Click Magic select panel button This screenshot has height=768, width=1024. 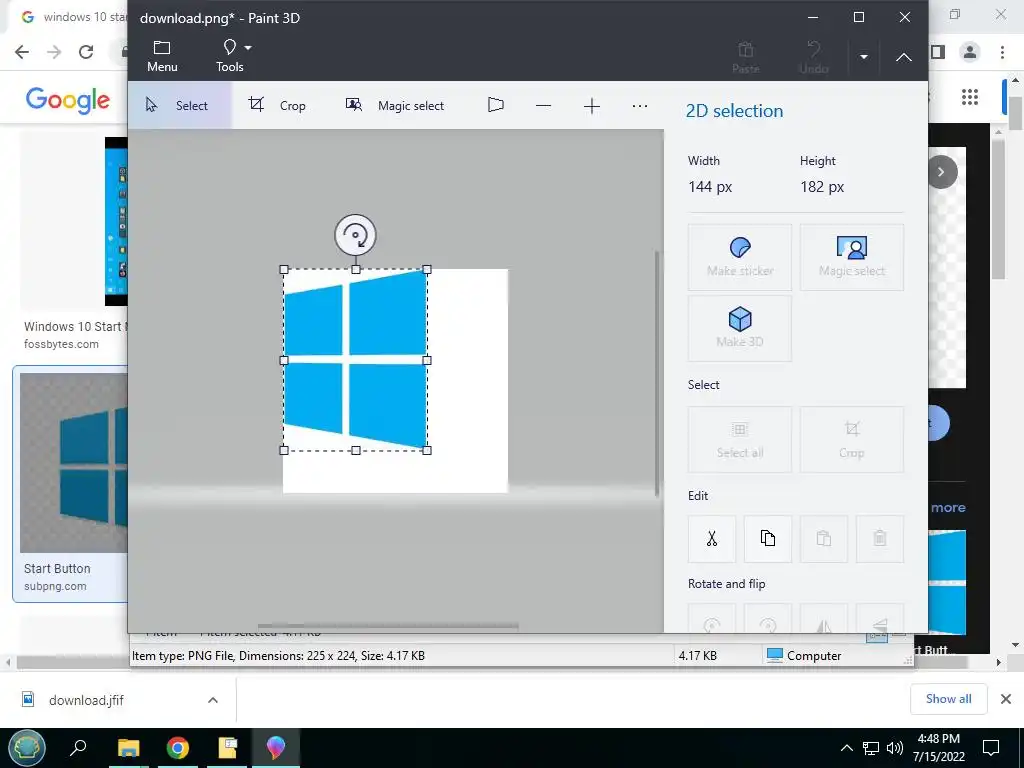tap(852, 257)
